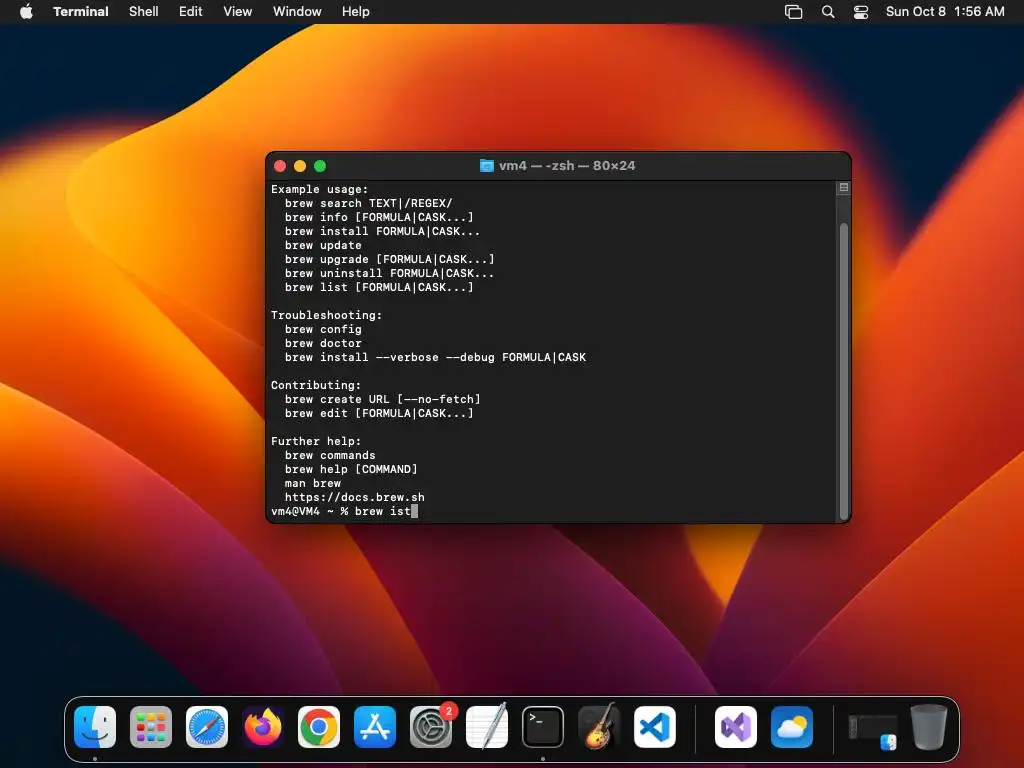1024x768 pixels.
Task: Click the split pane icon in Terminal
Action: 844,187
